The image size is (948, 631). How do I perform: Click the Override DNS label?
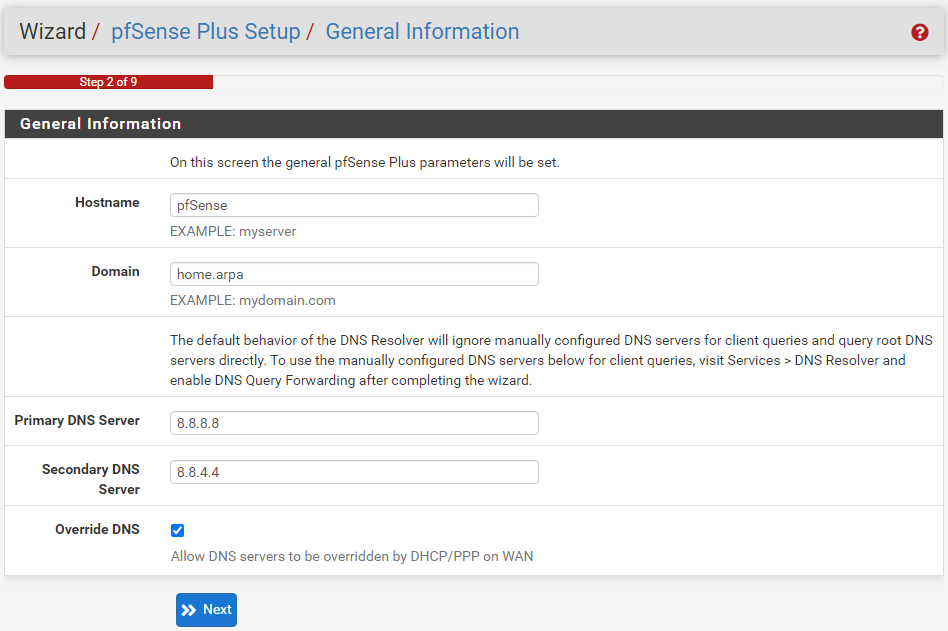click(x=97, y=529)
